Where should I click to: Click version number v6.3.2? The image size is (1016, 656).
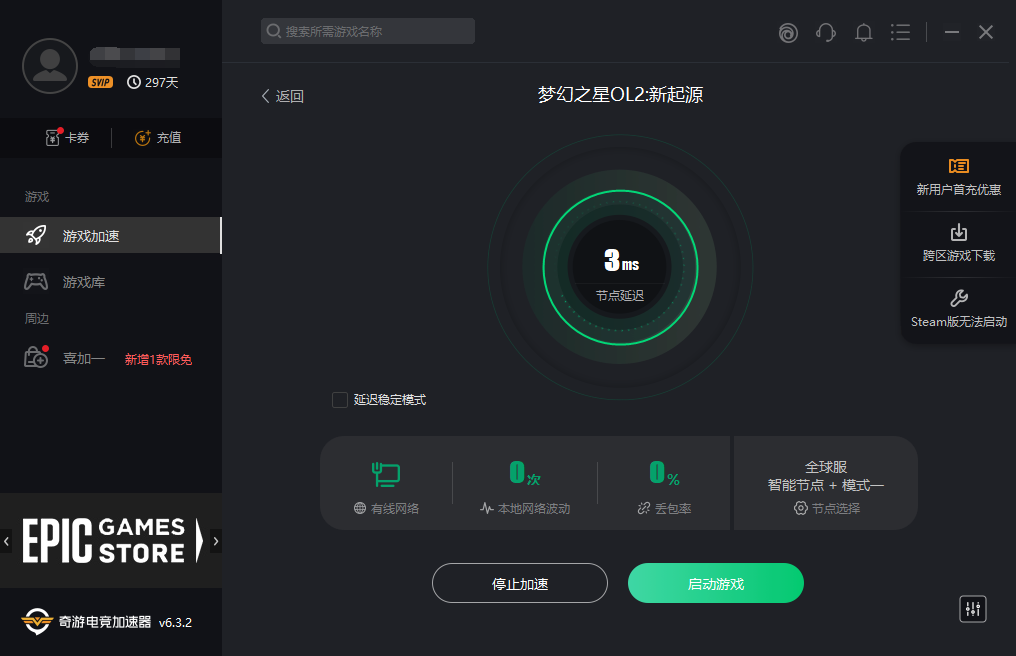pyautogui.click(x=175, y=622)
